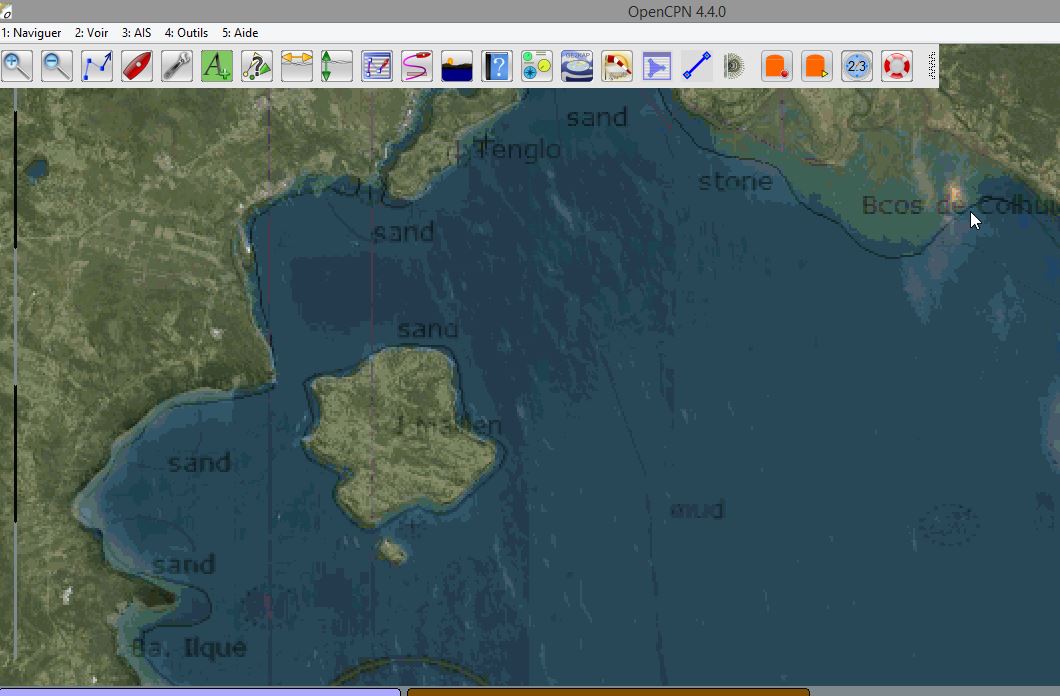1060x696 pixels.
Task: Click the Ba. Ilque label on the chart
Action: point(189,647)
